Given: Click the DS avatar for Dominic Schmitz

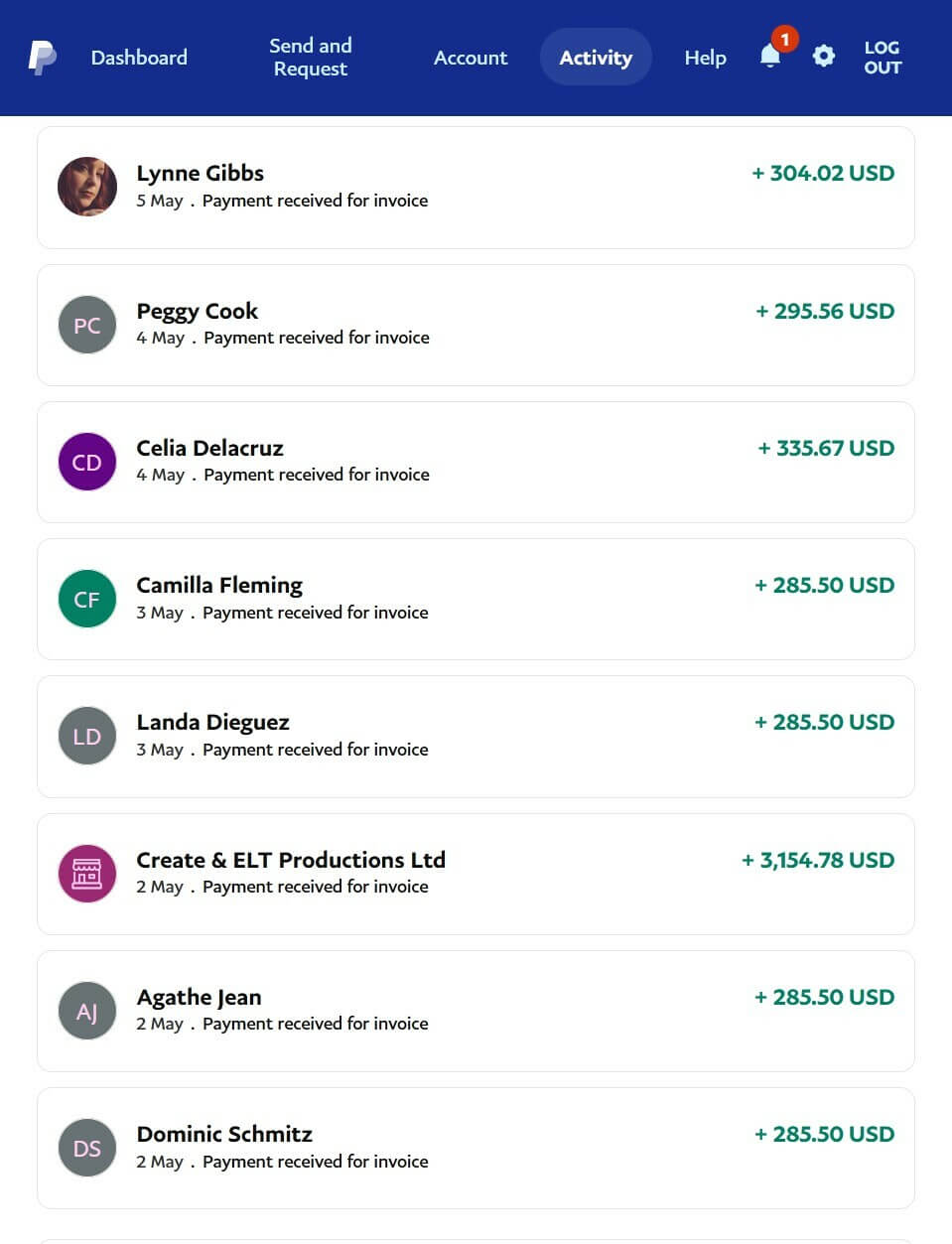Looking at the screenshot, I should [87, 1148].
